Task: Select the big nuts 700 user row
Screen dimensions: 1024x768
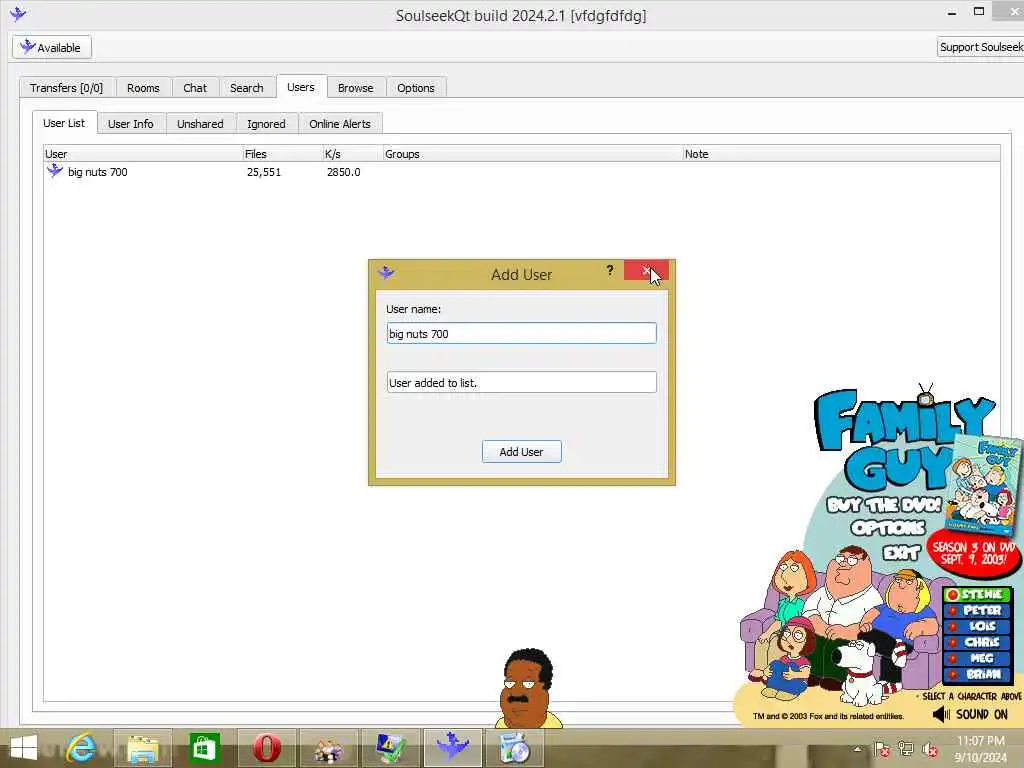Action: 521,172
